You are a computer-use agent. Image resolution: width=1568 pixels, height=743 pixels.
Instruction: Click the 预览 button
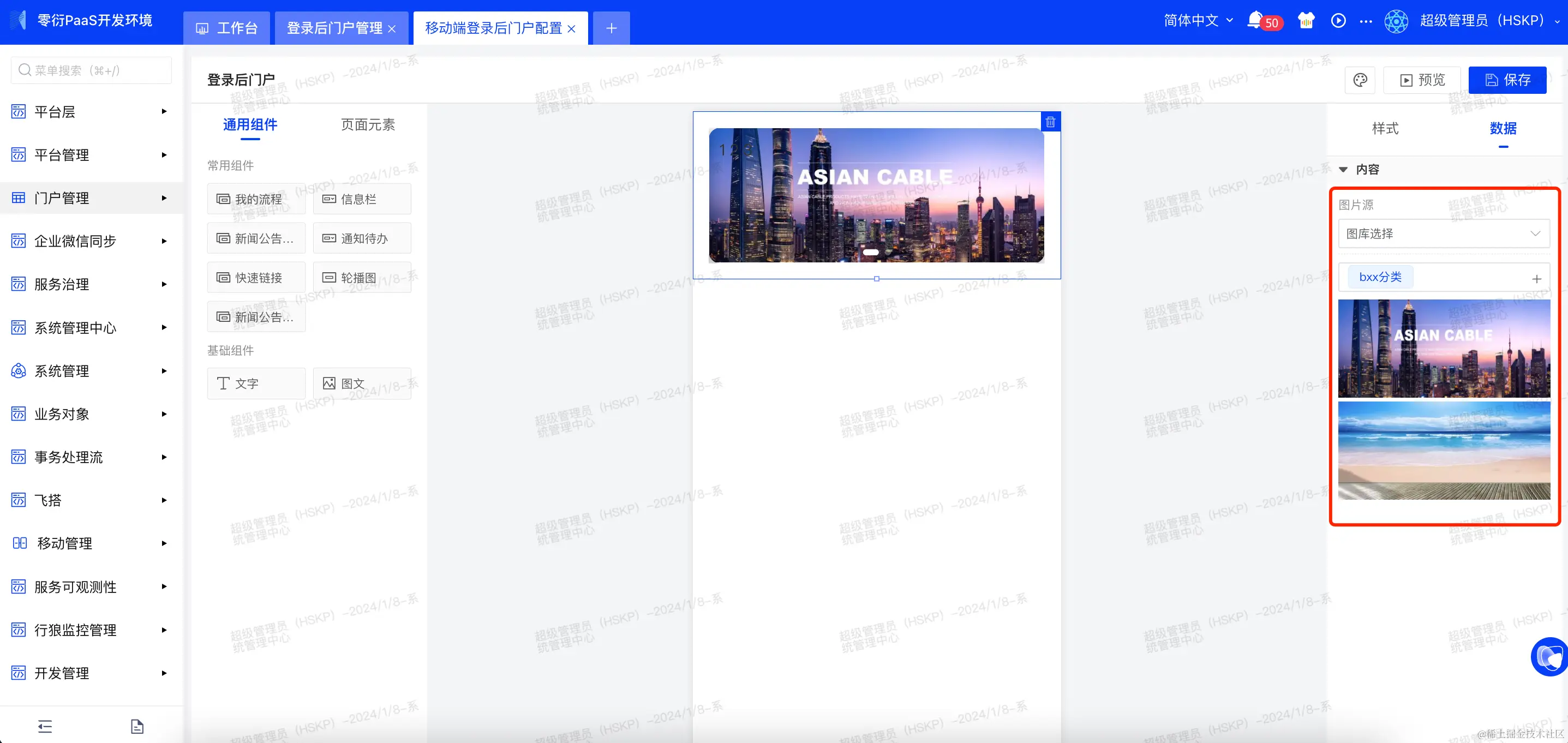point(1422,80)
